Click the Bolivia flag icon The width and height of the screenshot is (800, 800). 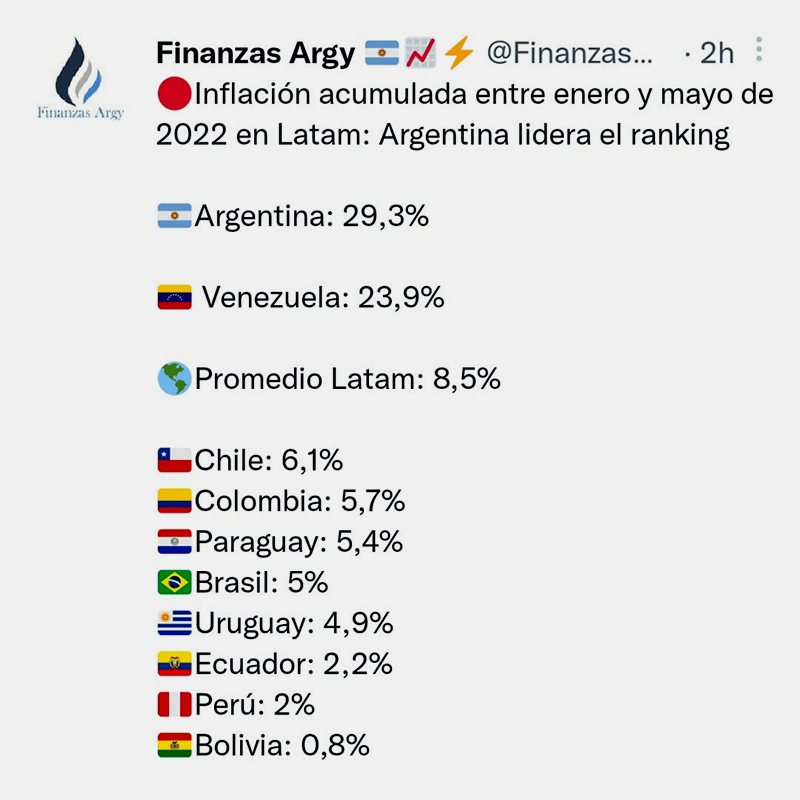pyautogui.click(x=175, y=745)
